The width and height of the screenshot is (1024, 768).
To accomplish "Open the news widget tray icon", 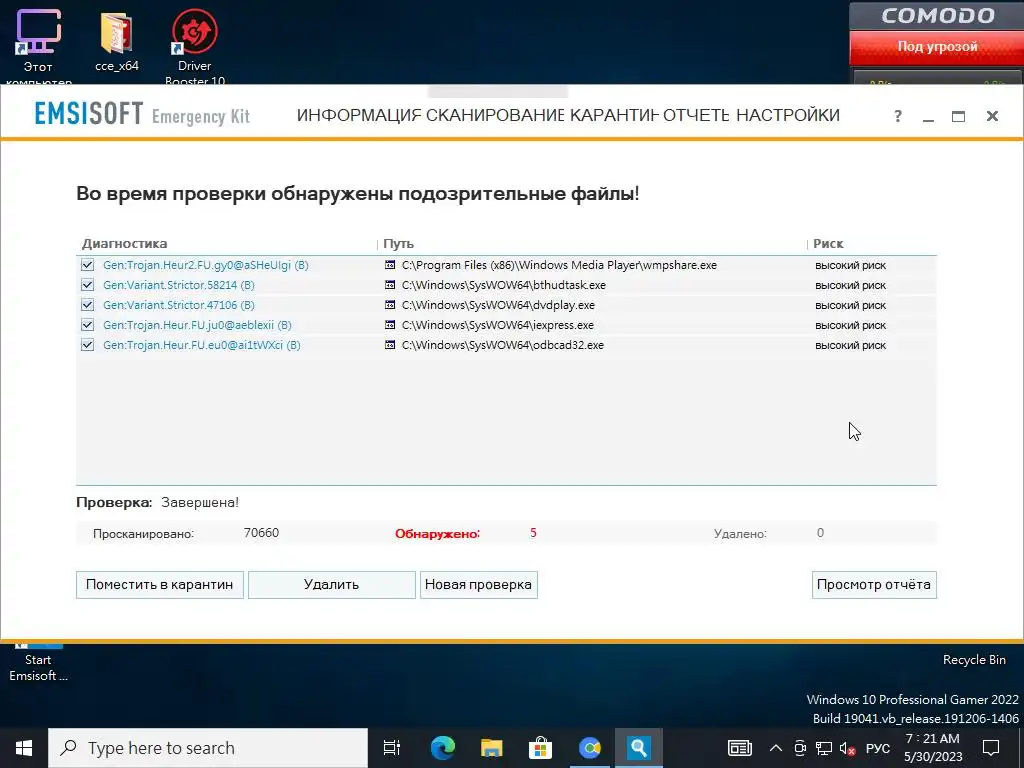I will (740, 748).
